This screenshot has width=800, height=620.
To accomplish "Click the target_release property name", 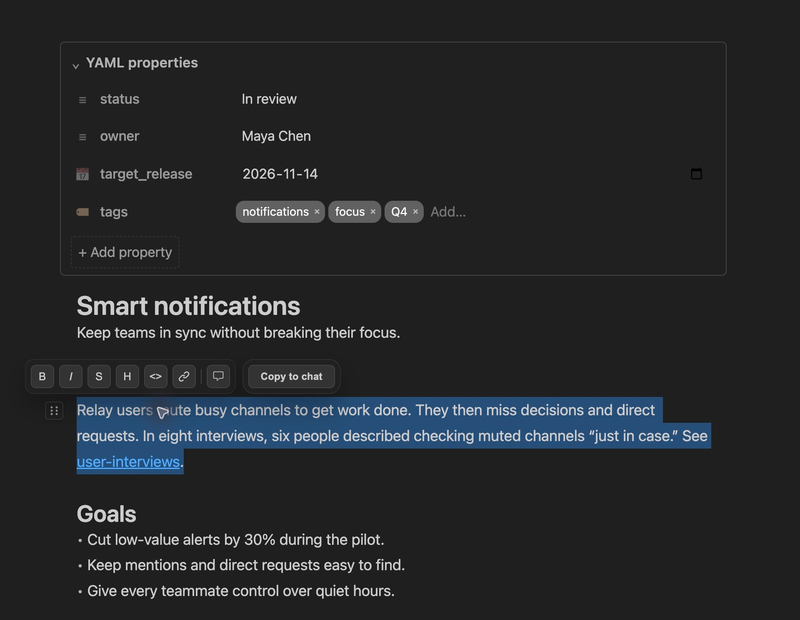I will tap(146, 174).
